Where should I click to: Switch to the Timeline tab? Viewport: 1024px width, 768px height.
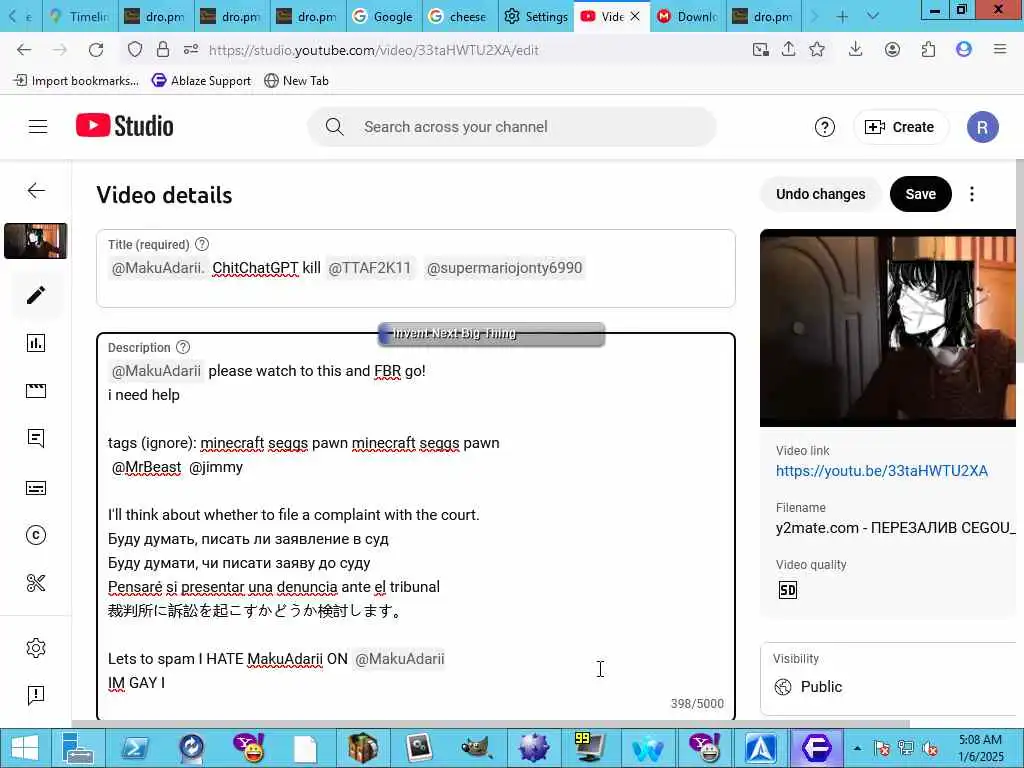(x=81, y=16)
